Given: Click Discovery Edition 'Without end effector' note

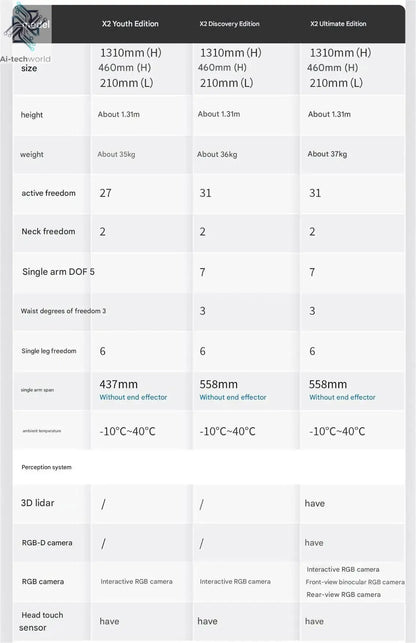Looking at the screenshot, I should (233, 397).
